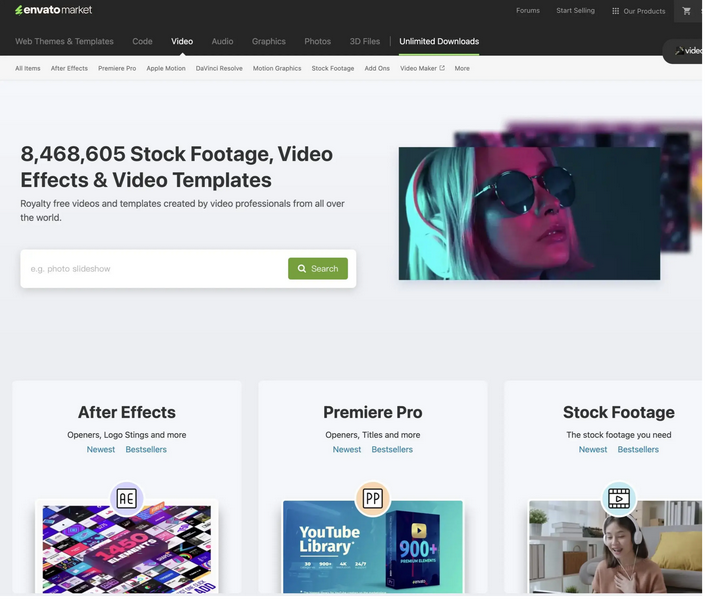720x612 pixels.
Task: Click the 'Royalty free videos and templates' description
Action: coord(182,210)
